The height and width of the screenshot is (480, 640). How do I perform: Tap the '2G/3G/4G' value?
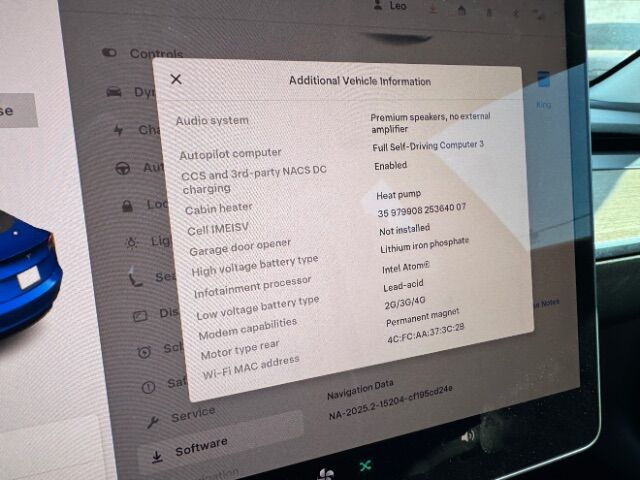[x=404, y=303]
